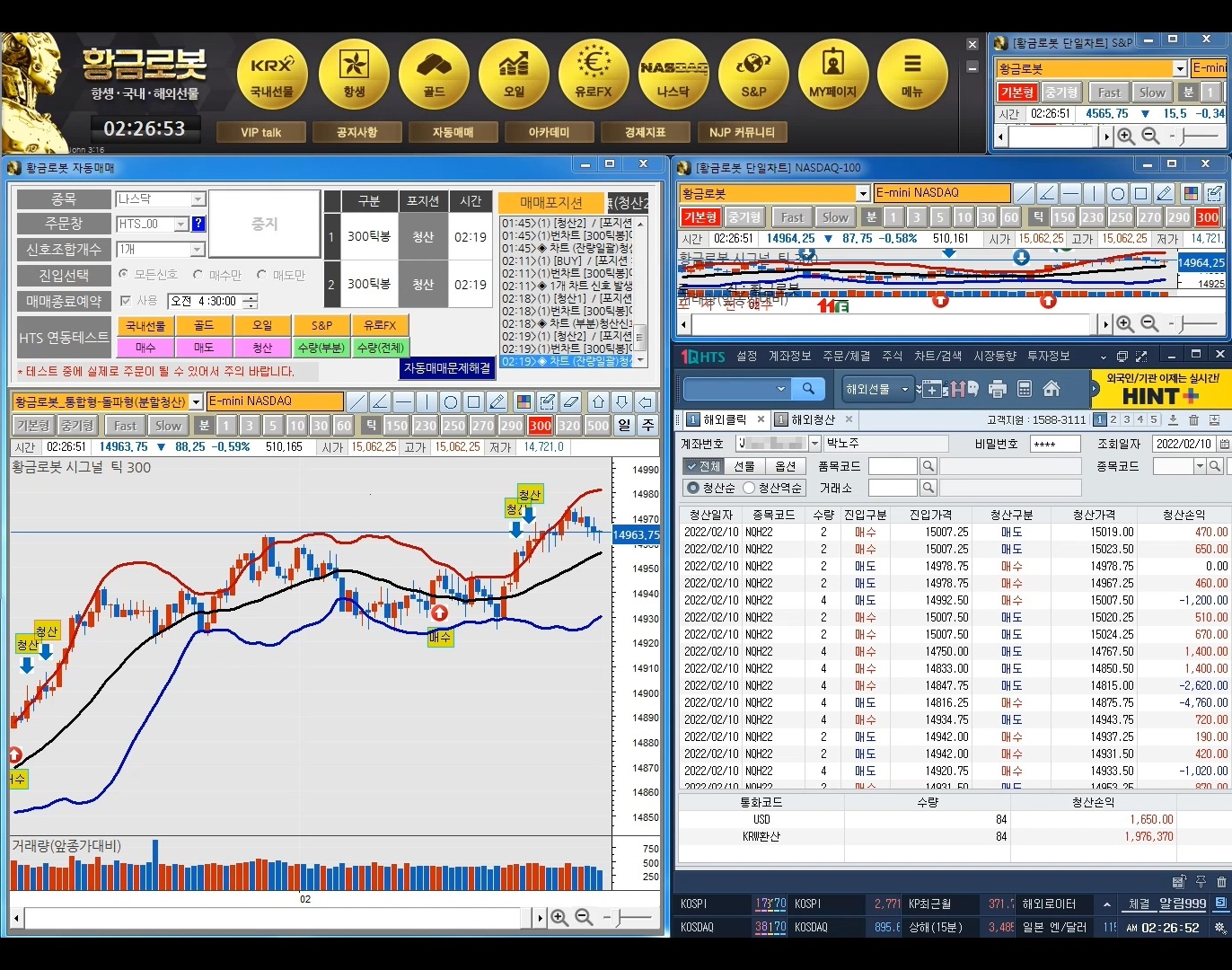The image size is (1232, 970).
Task: Open the 항셍 round gold button
Action: point(354,75)
